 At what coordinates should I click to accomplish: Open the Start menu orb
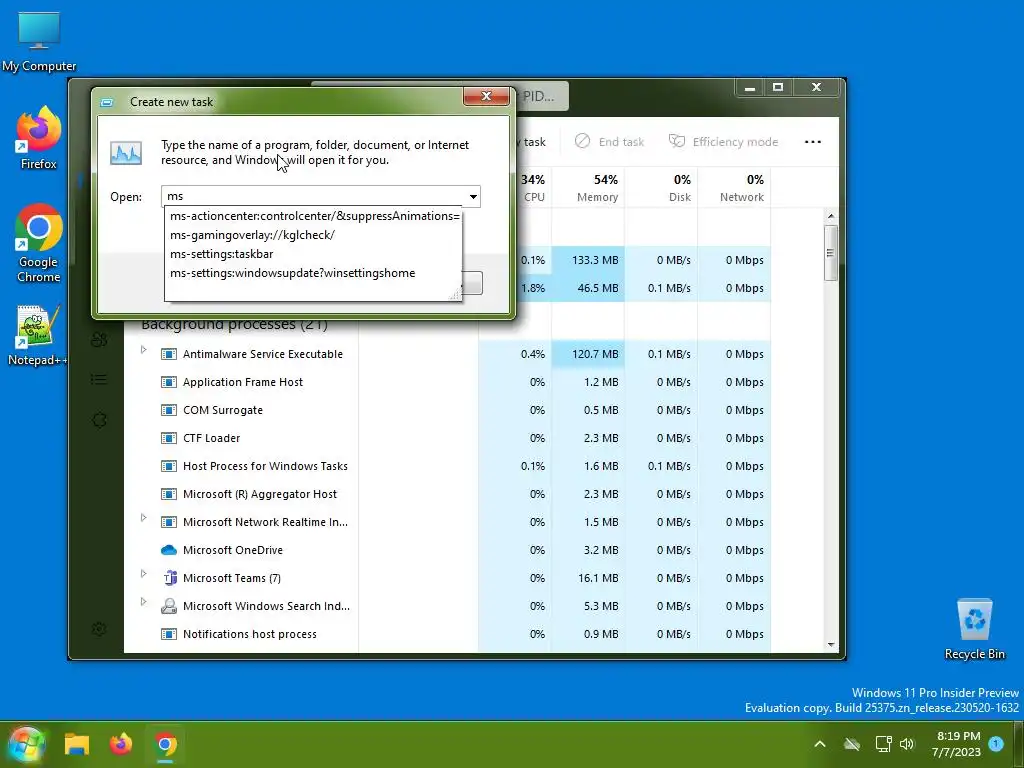coord(26,744)
